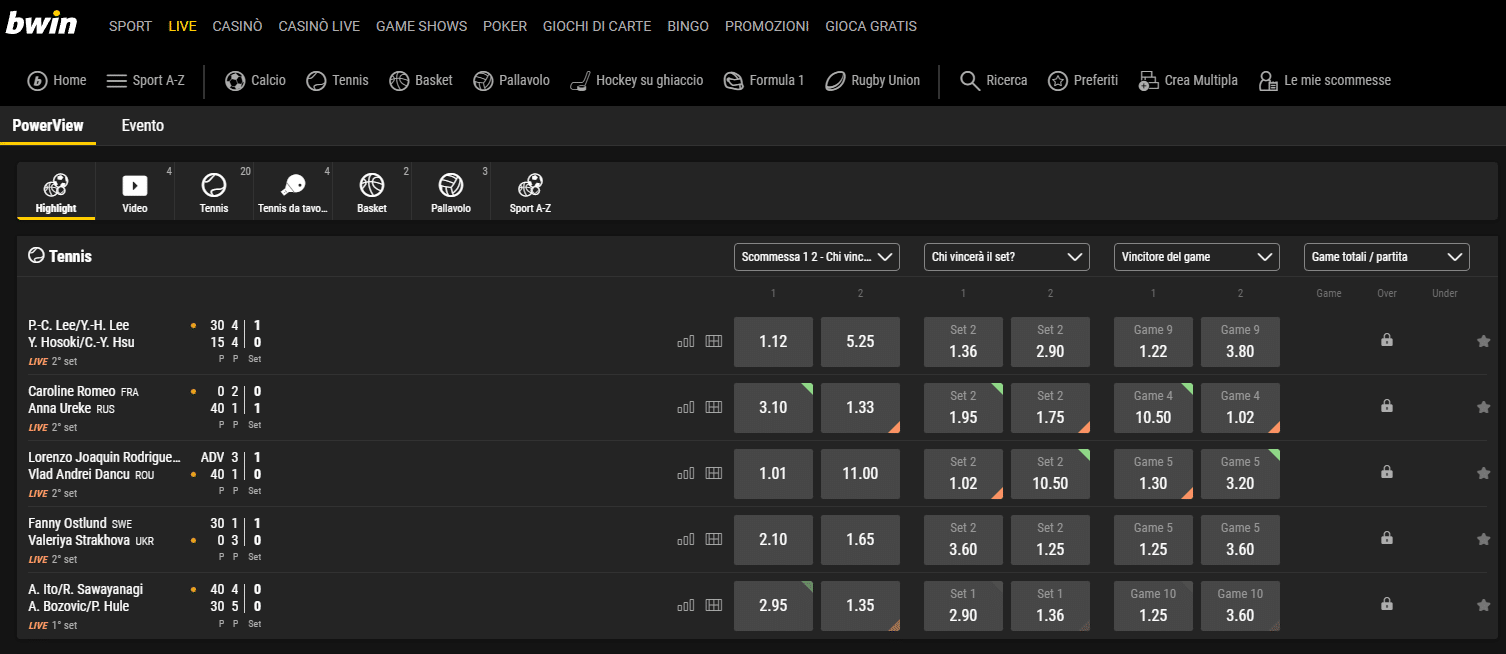Bet on odds 1.12 for Lee doubles
The height and width of the screenshot is (654, 1506).
773,341
